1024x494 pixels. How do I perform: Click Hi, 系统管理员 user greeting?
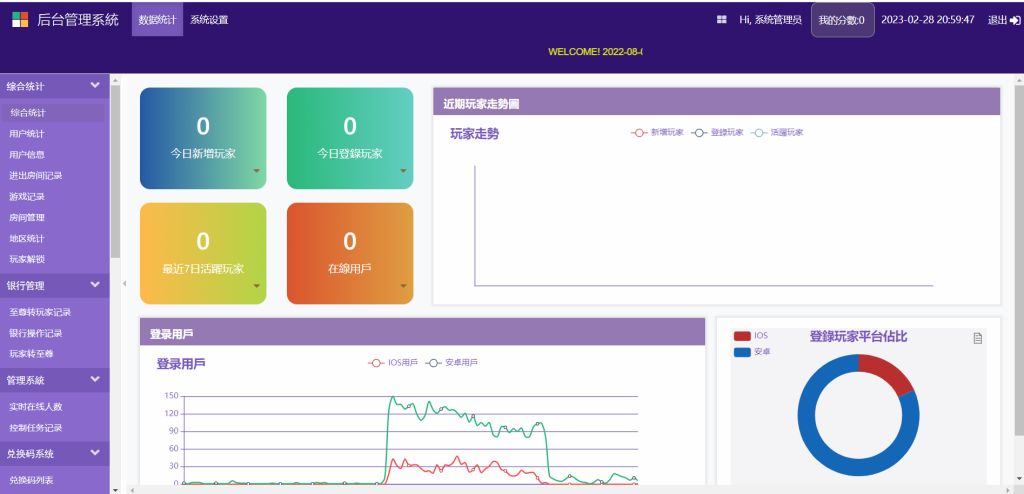pyautogui.click(x=771, y=20)
